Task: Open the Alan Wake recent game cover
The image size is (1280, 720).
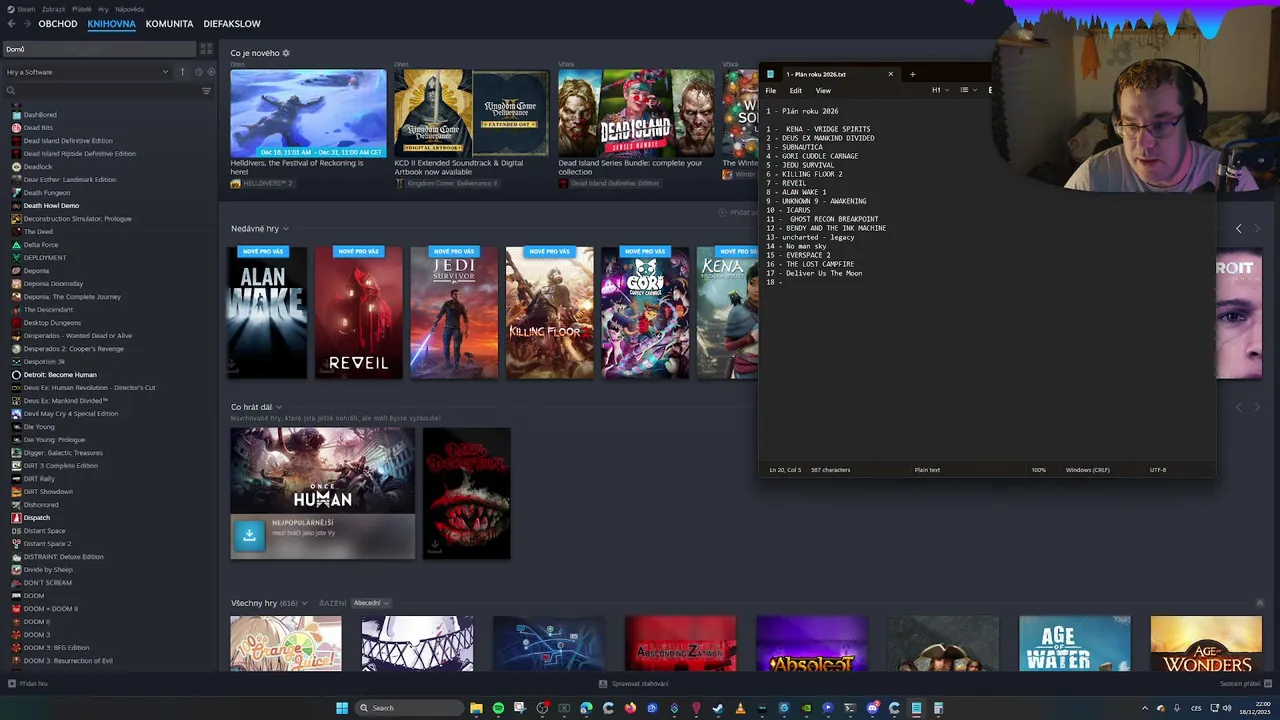Action: [x=267, y=312]
